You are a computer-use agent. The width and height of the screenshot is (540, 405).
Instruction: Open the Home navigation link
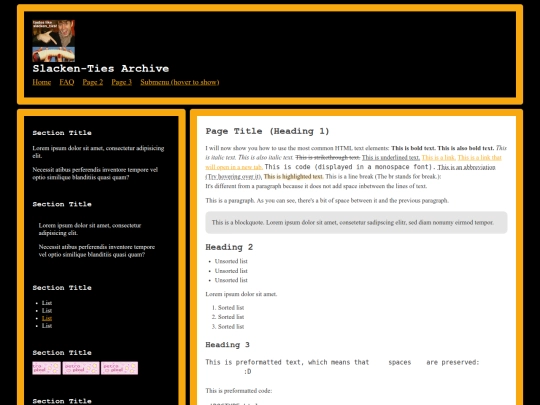[42, 82]
